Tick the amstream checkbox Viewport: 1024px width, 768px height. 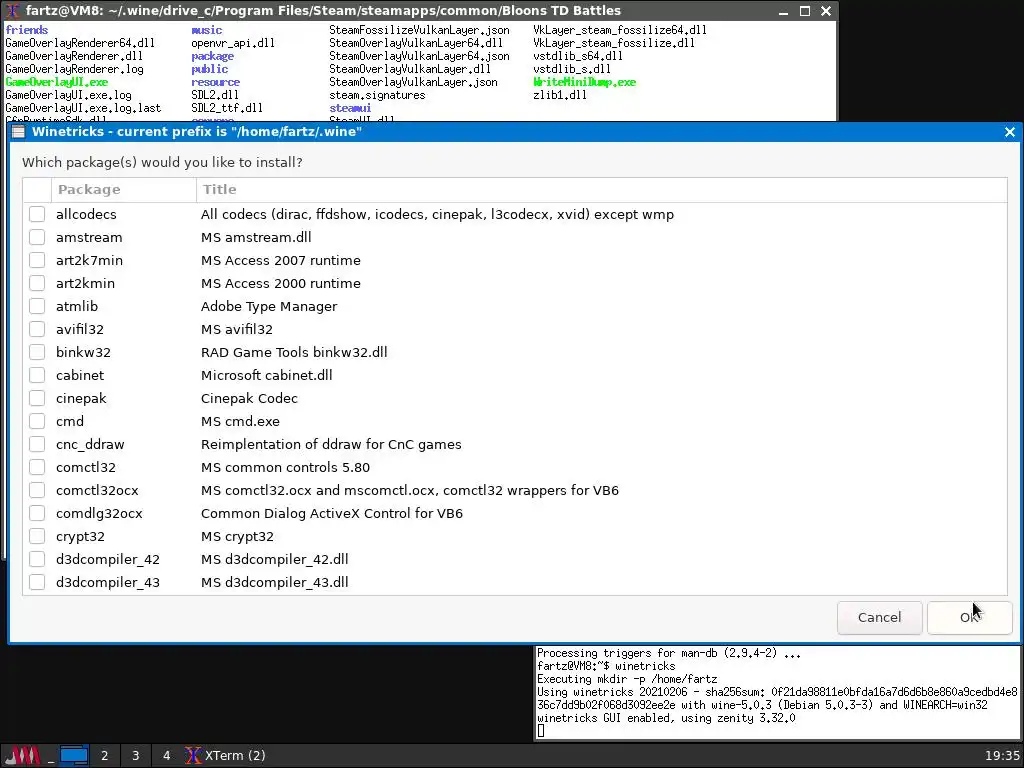coord(37,237)
